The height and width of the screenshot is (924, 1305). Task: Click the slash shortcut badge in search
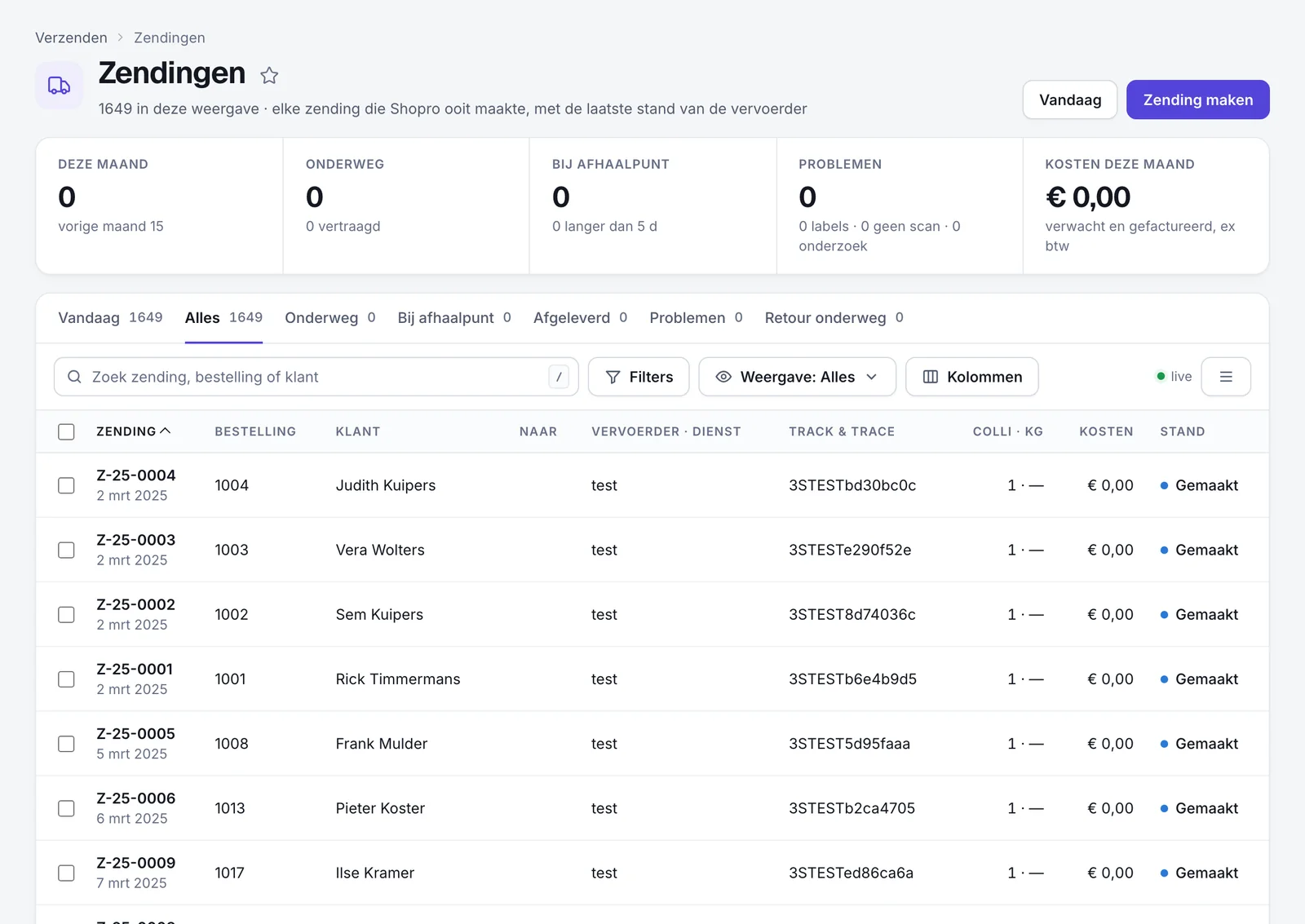pyautogui.click(x=559, y=377)
